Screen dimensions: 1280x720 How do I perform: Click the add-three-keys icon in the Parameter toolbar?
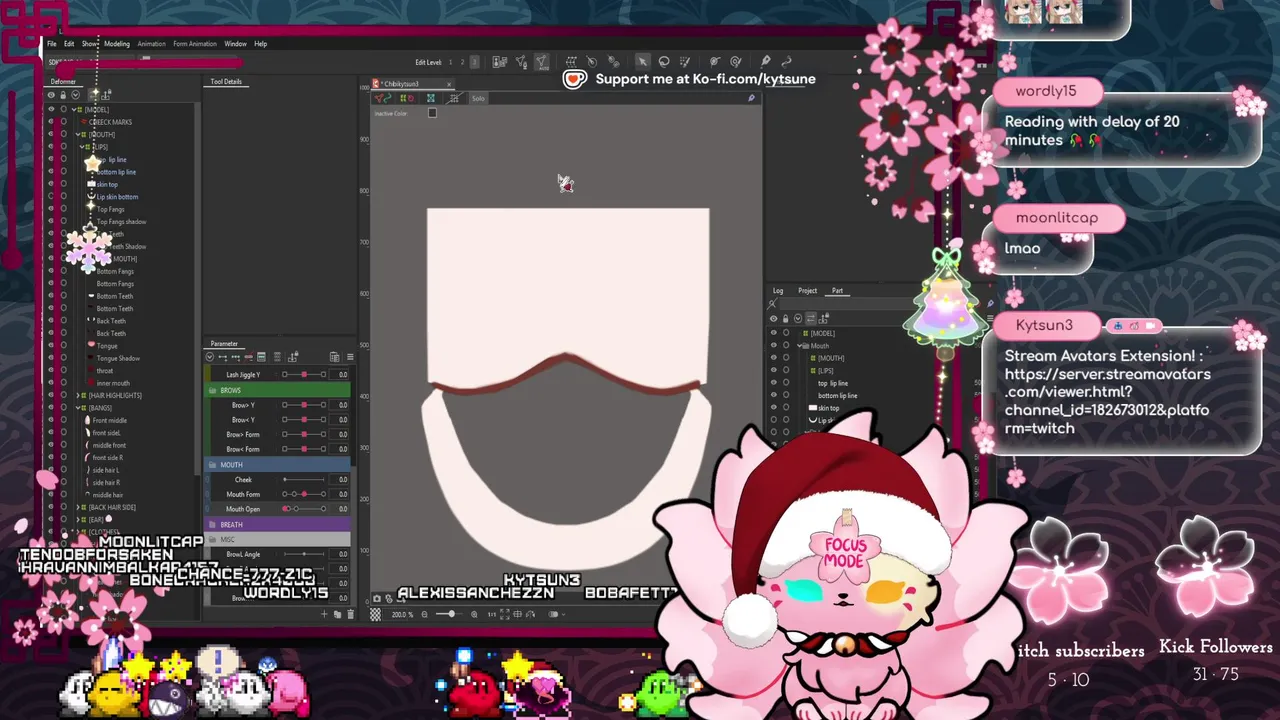(x=235, y=357)
